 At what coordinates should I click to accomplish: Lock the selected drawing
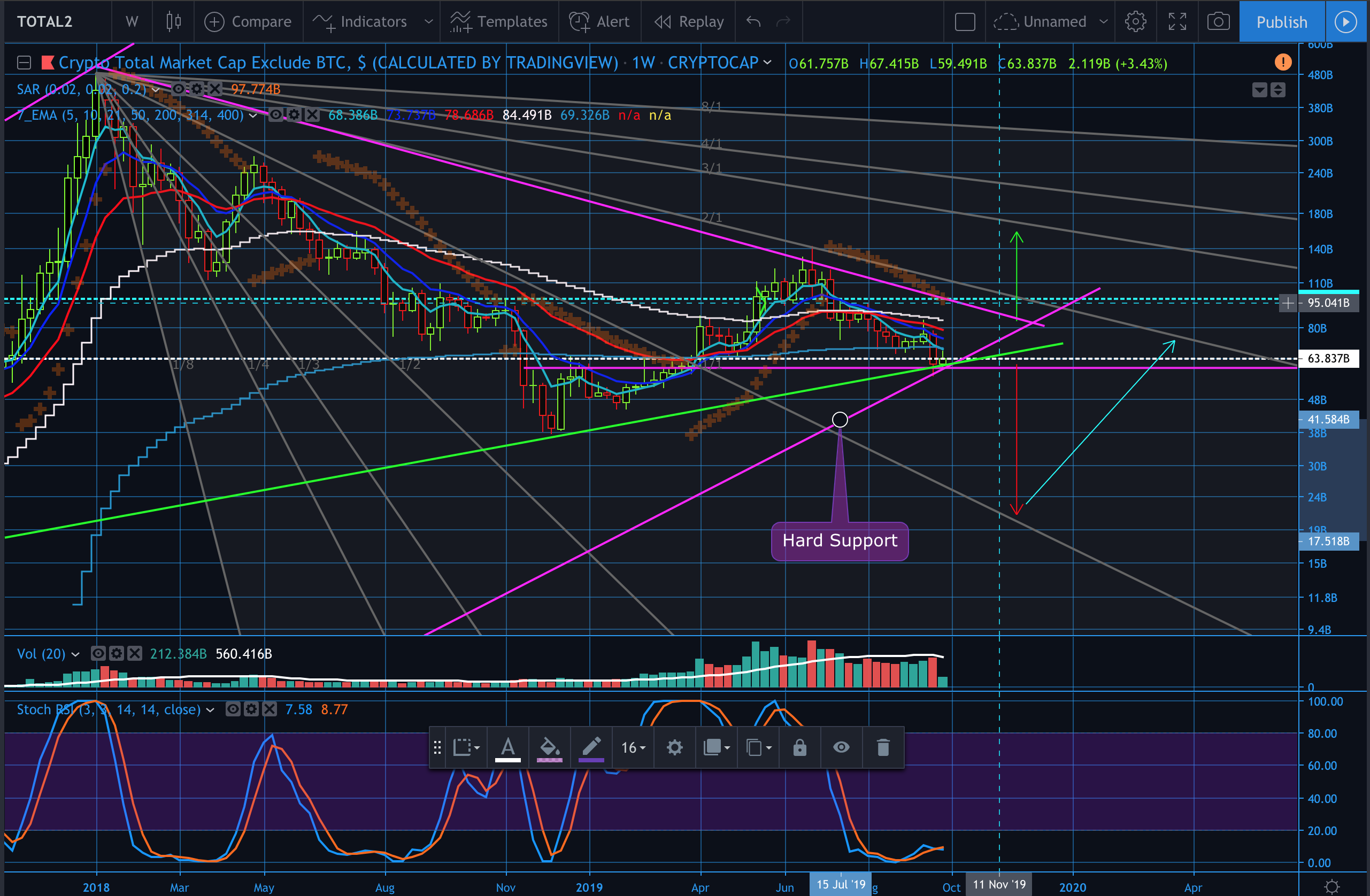(x=799, y=747)
